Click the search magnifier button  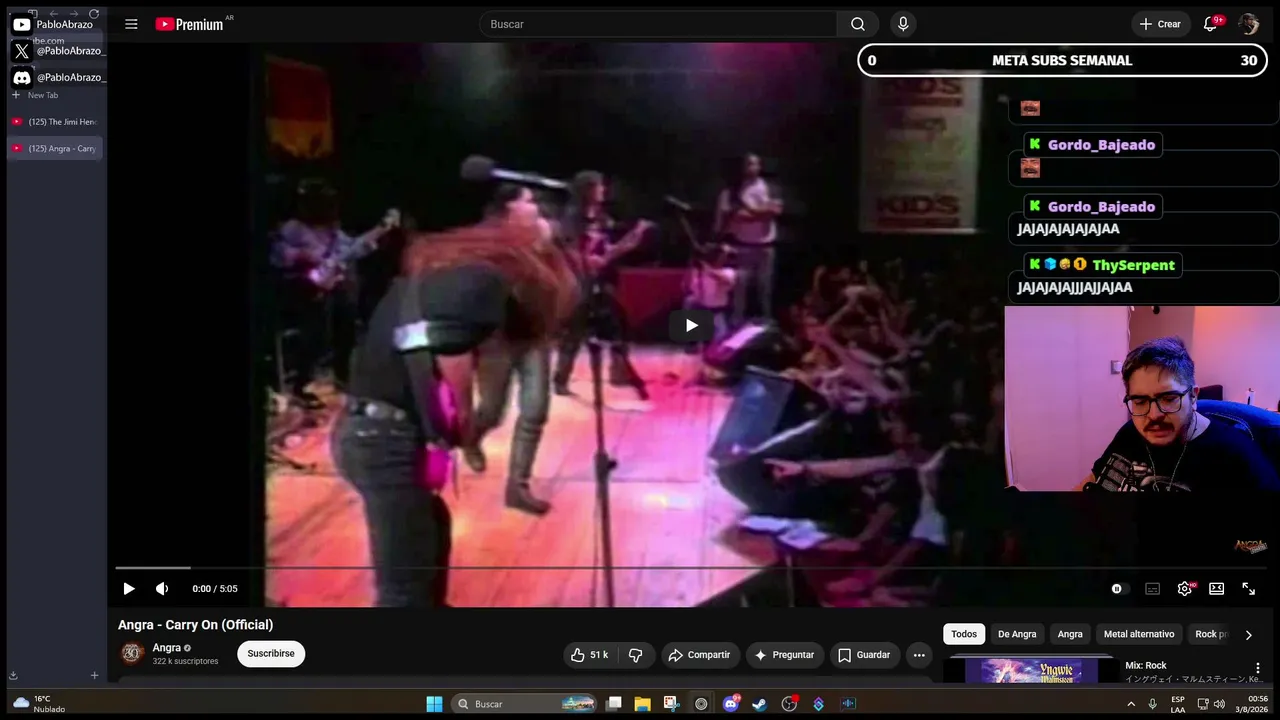point(858,24)
